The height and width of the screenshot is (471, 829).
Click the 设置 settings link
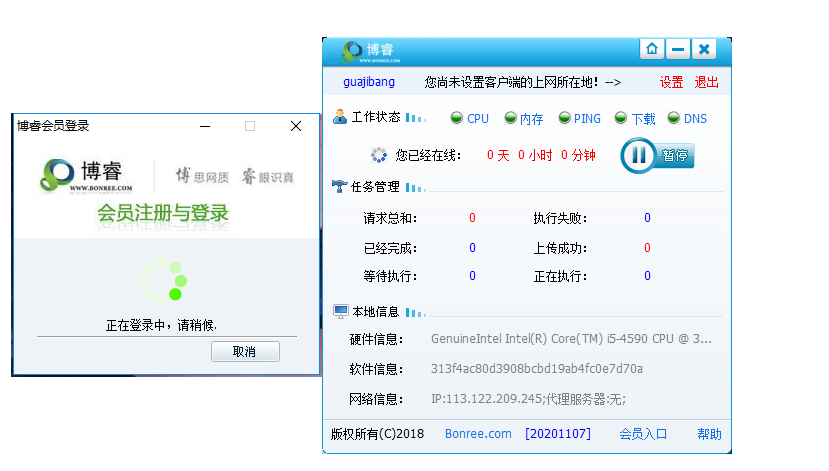click(671, 82)
